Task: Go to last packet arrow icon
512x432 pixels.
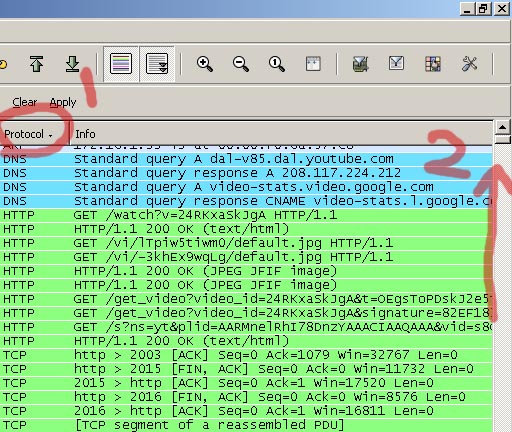Action: coord(72,64)
